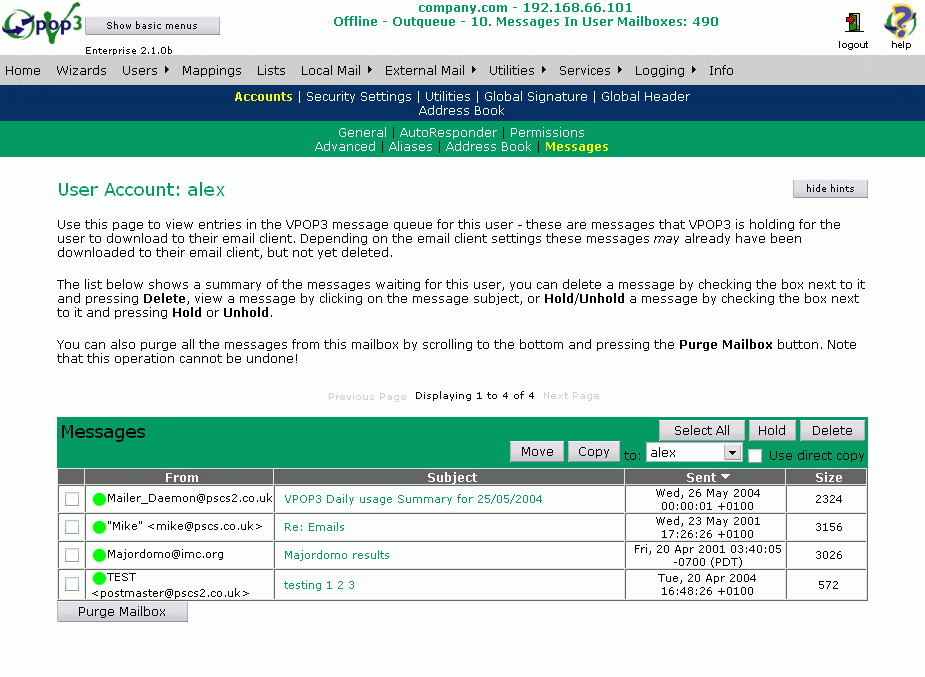The height and width of the screenshot is (677, 925).
Task: Open the Majordomo results message
Action: [x=337, y=555]
